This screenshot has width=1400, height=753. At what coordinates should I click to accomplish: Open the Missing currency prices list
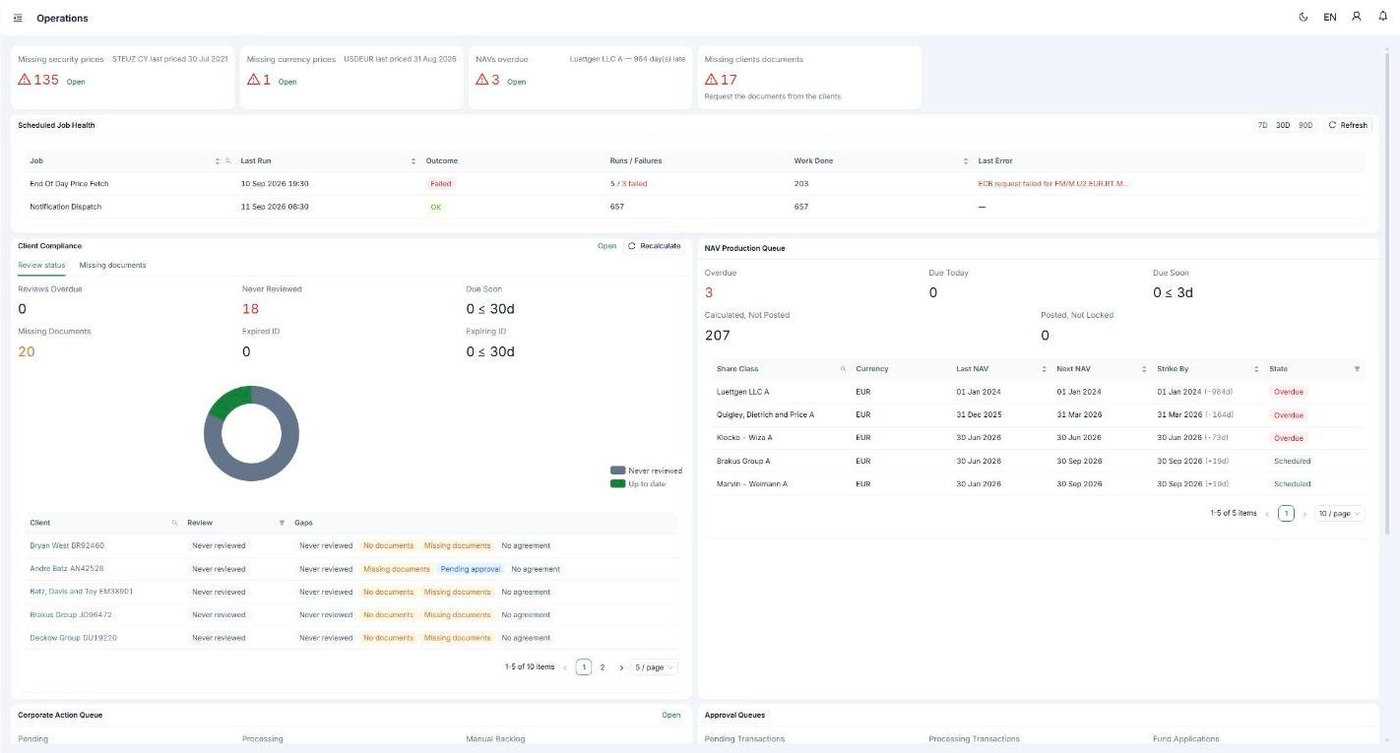pos(287,82)
